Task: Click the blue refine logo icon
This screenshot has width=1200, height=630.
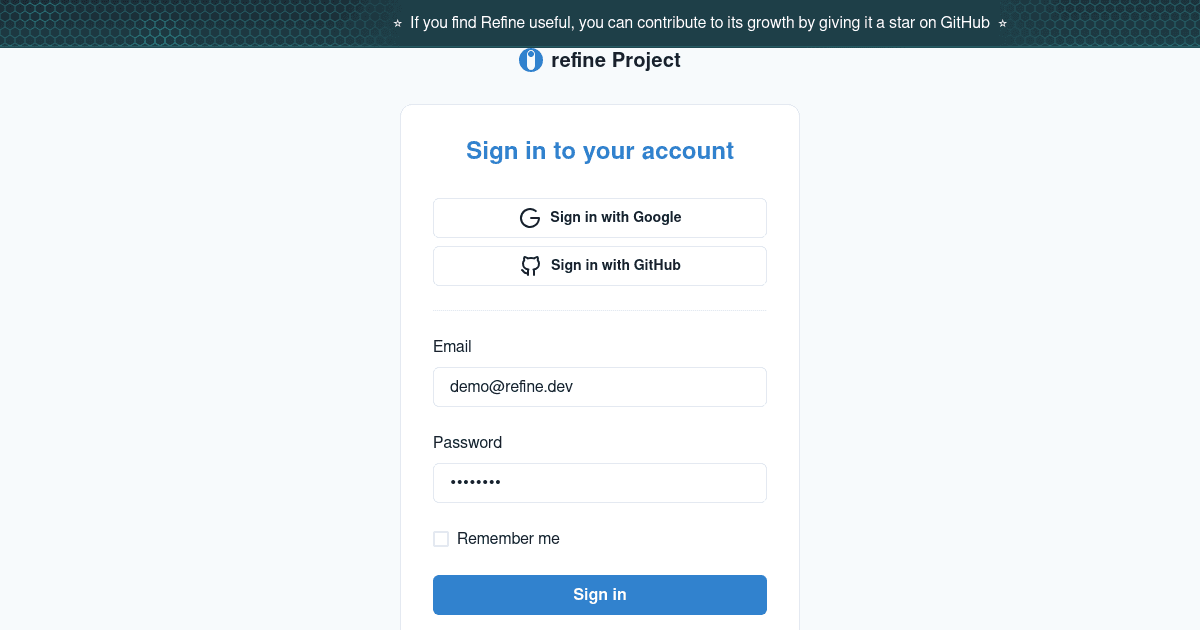Action: (531, 61)
